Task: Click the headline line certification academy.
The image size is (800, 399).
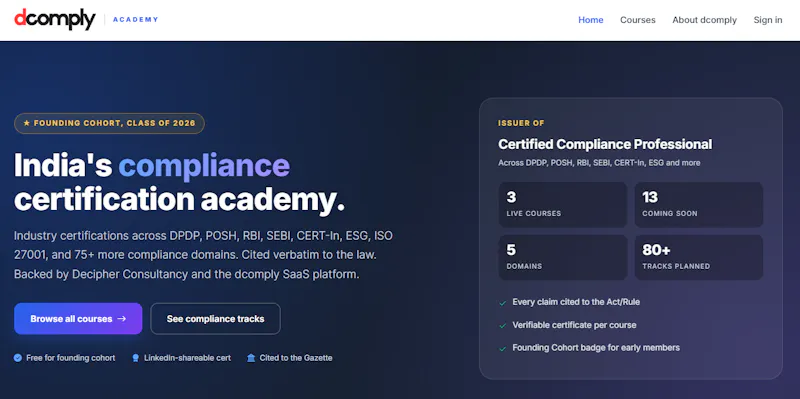Action: [x=180, y=200]
